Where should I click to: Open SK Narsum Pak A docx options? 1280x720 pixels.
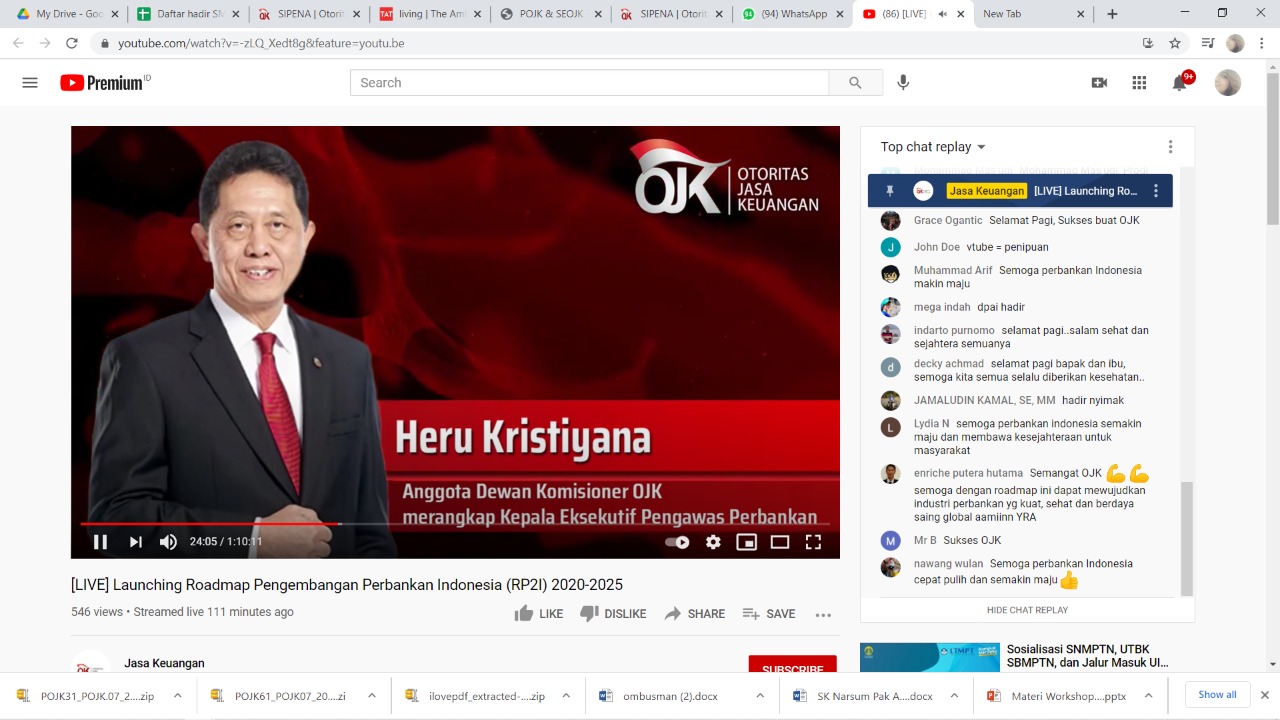tap(953, 696)
